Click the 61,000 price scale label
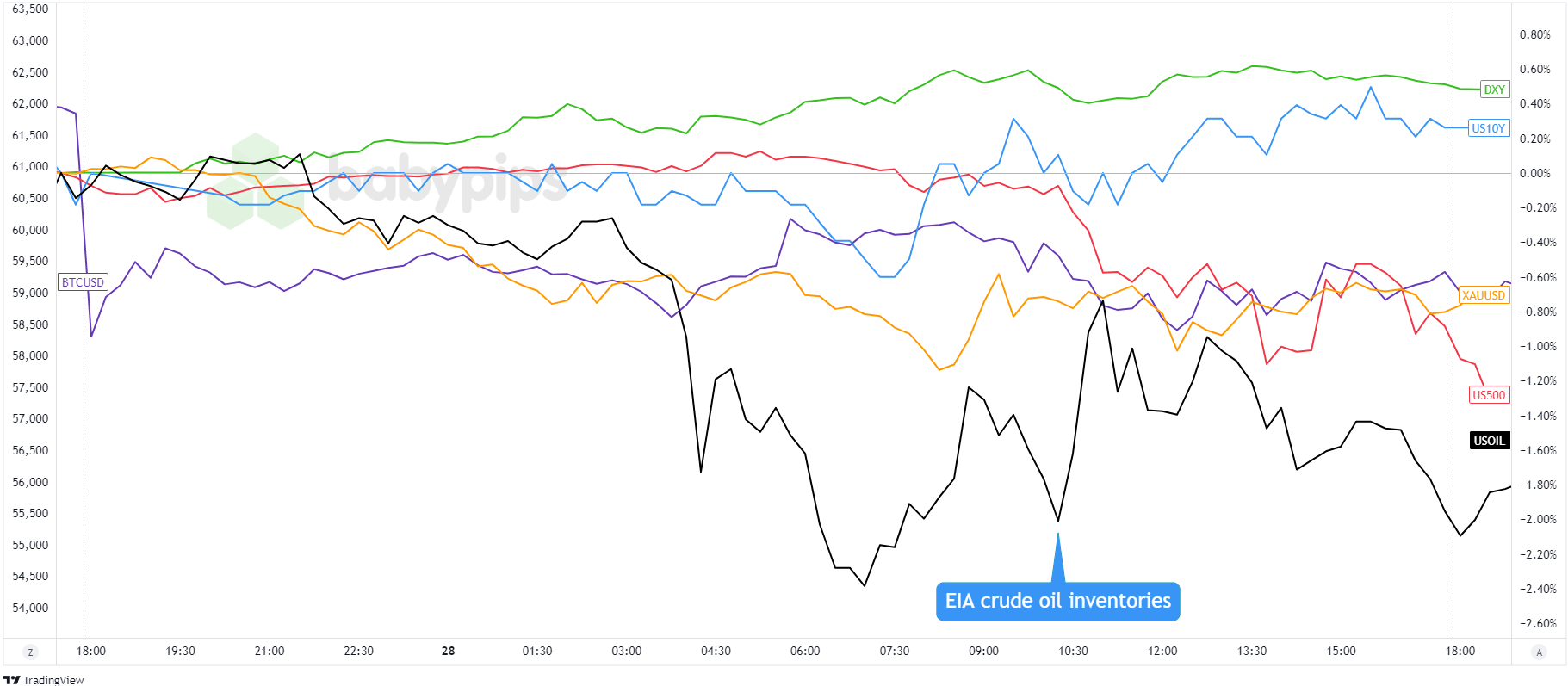 coord(30,166)
